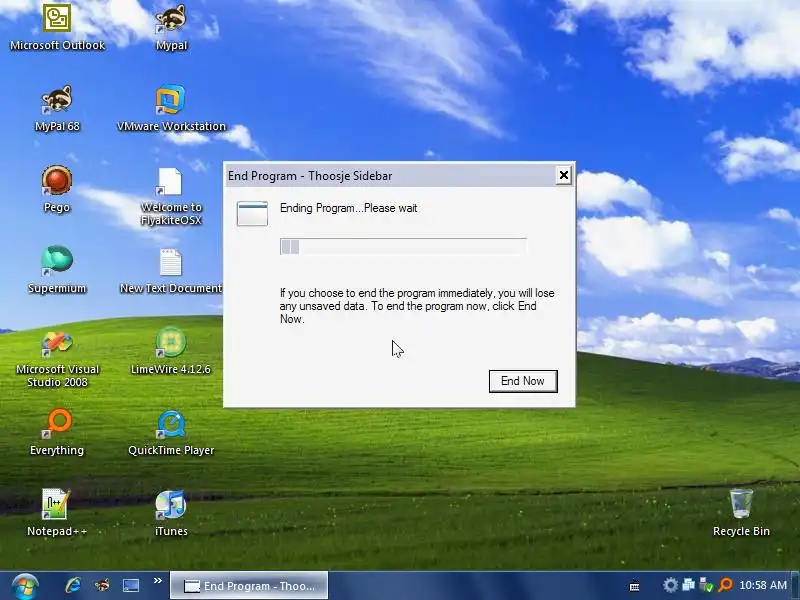The width and height of the screenshot is (800, 600).
Task: Select the Welcome to FlyakiteOSX file
Action: click(171, 196)
